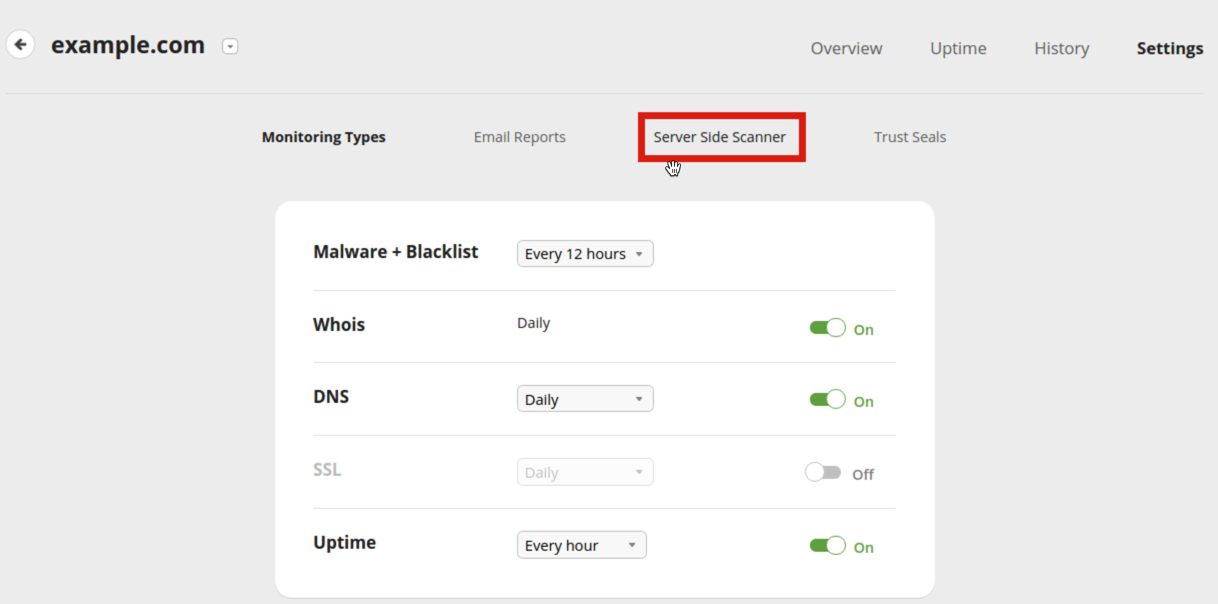Screen dimensions: 1218x604
Task: Switch to the History tab
Action: pyautogui.click(x=1061, y=48)
